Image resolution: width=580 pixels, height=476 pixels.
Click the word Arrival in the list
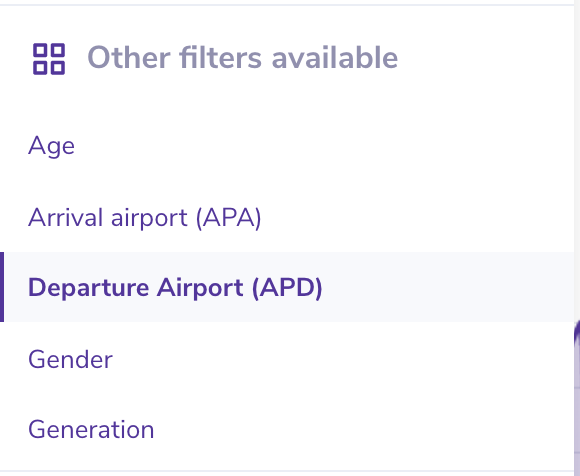pyautogui.click(x=65, y=217)
